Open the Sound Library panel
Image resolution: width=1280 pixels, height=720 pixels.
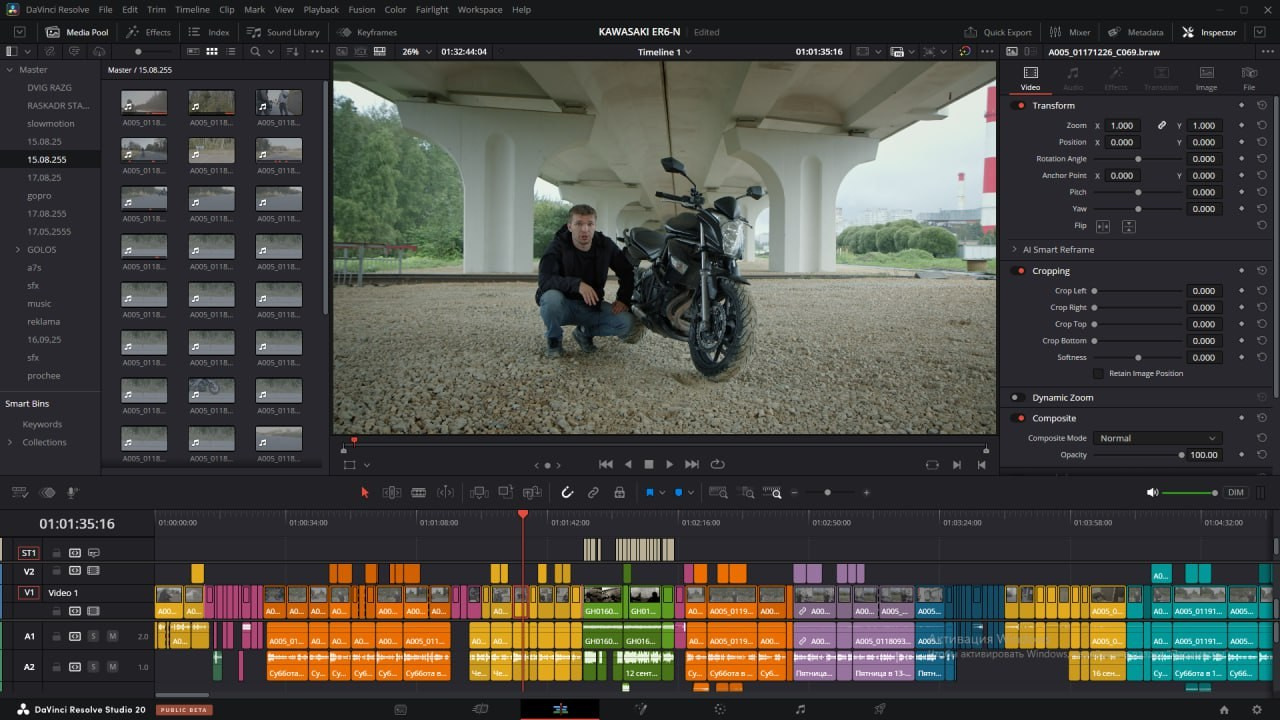coord(284,32)
